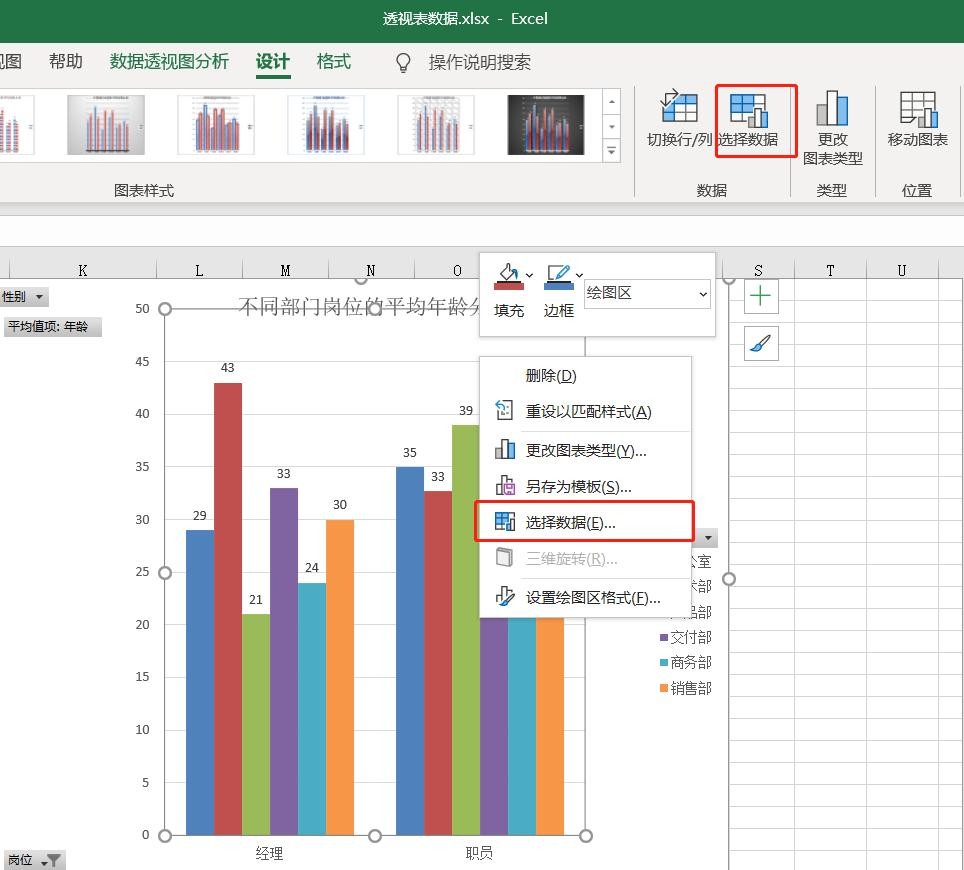
Task: Click the Operation Search lightbulb icon
Action: [x=404, y=62]
